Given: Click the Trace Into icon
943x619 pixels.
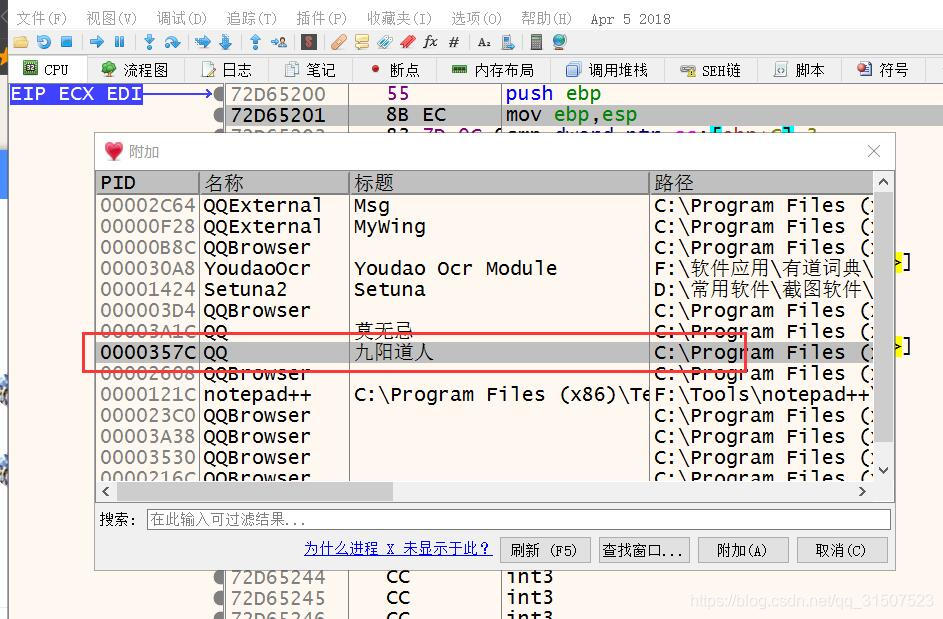Looking at the screenshot, I should click(203, 42).
